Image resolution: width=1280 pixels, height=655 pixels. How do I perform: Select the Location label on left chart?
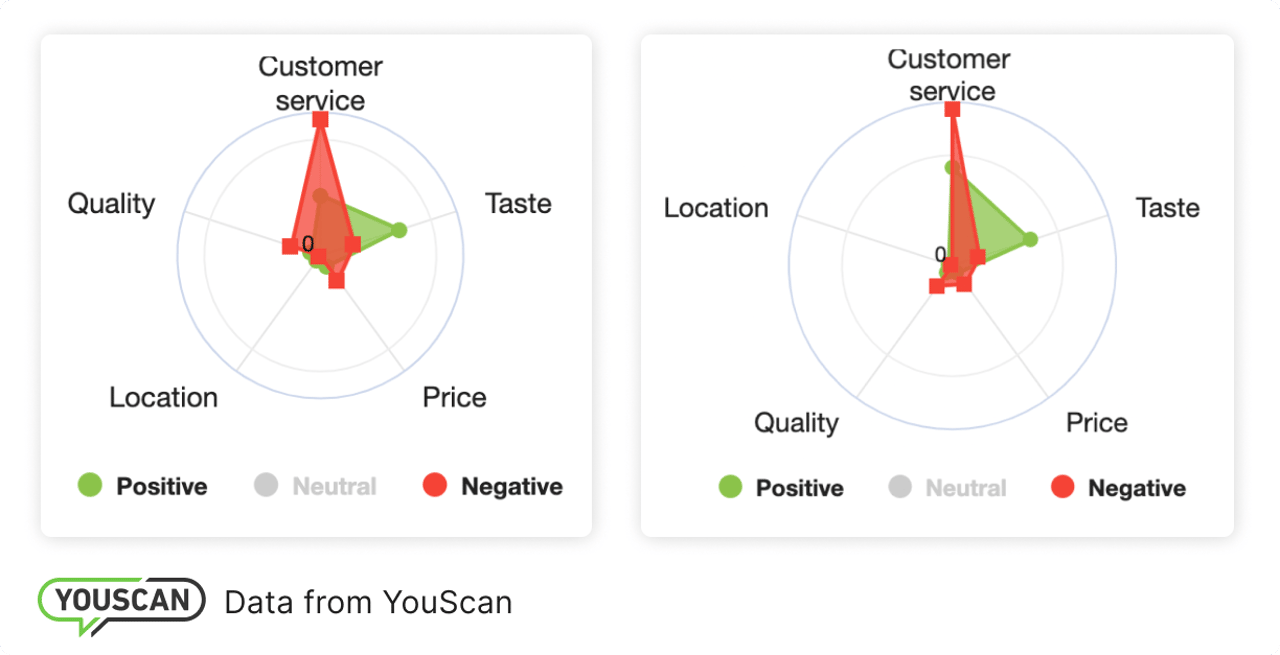[x=163, y=397]
